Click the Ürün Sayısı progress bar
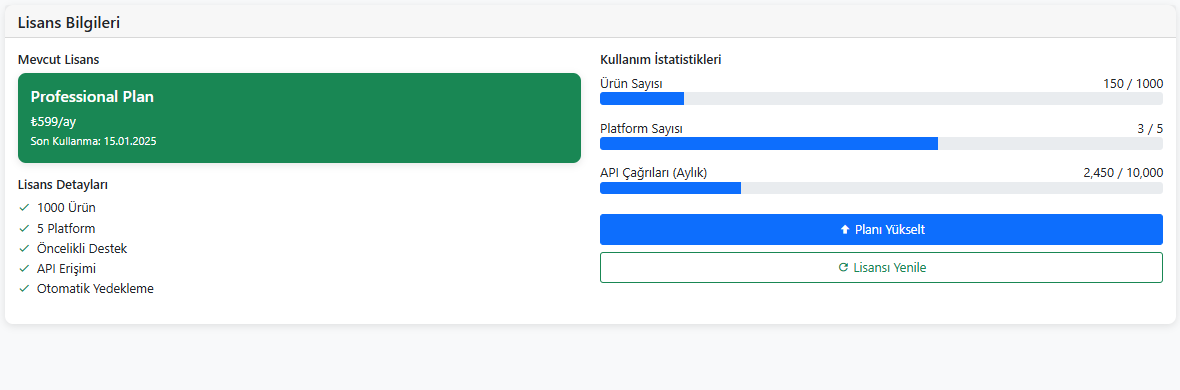This screenshot has height=390, width=1180. [881, 99]
